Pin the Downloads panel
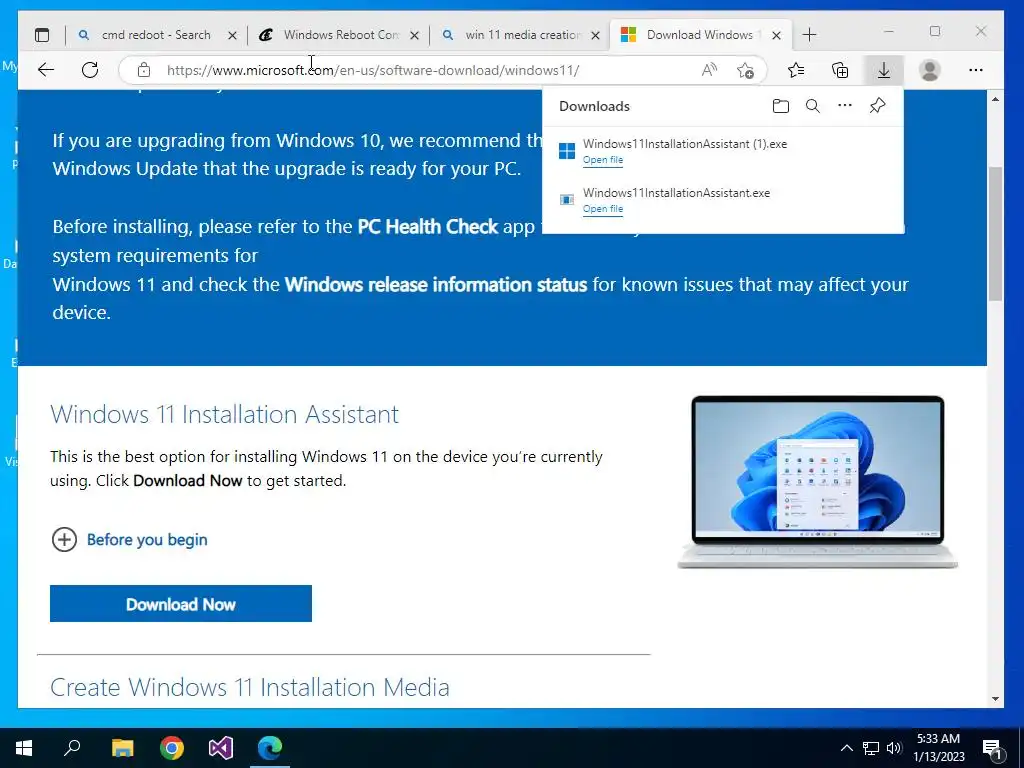The height and width of the screenshot is (768, 1024). [878, 106]
